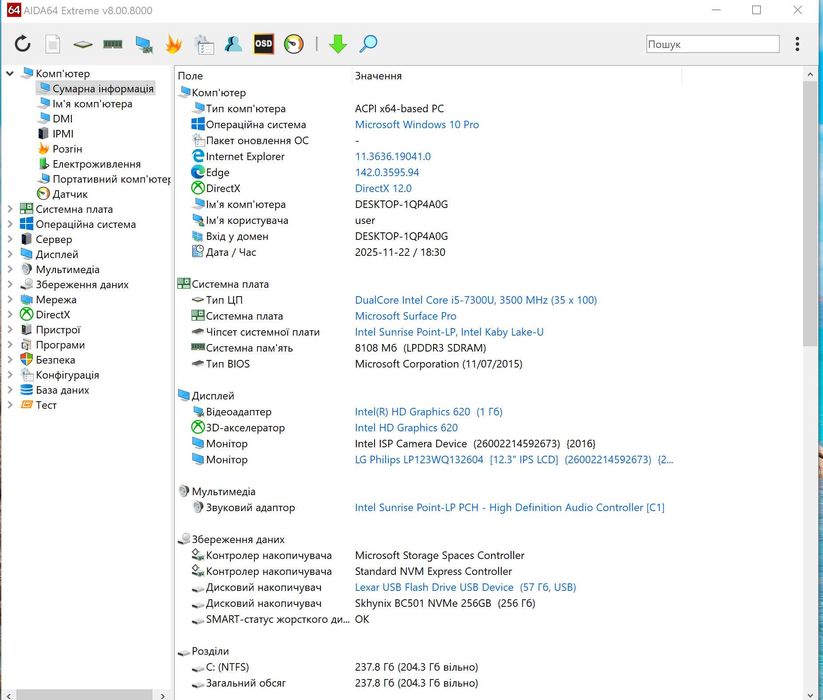Select IPMI tree item

click(x=63, y=134)
